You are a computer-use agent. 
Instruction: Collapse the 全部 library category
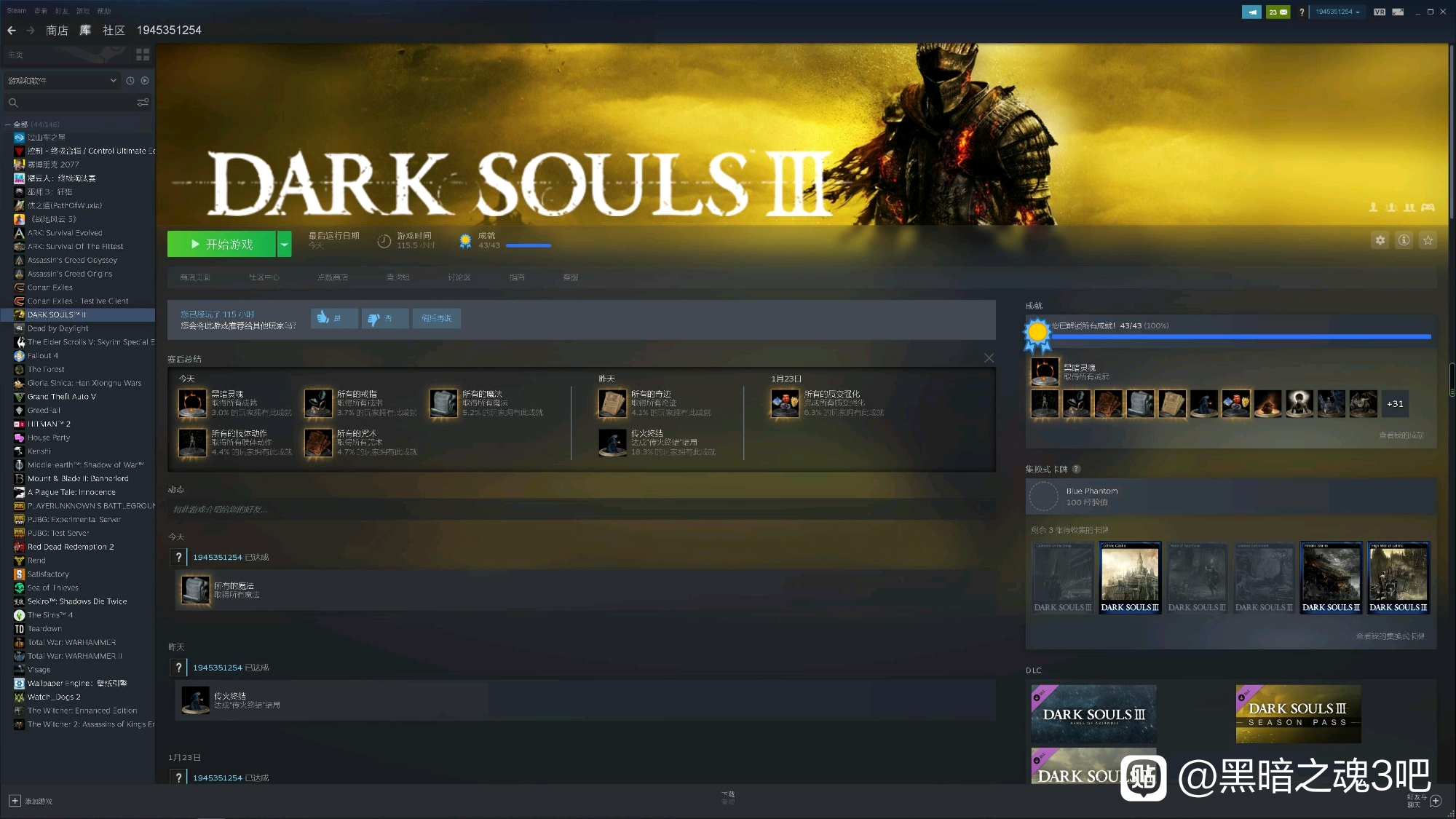(x=8, y=124)
